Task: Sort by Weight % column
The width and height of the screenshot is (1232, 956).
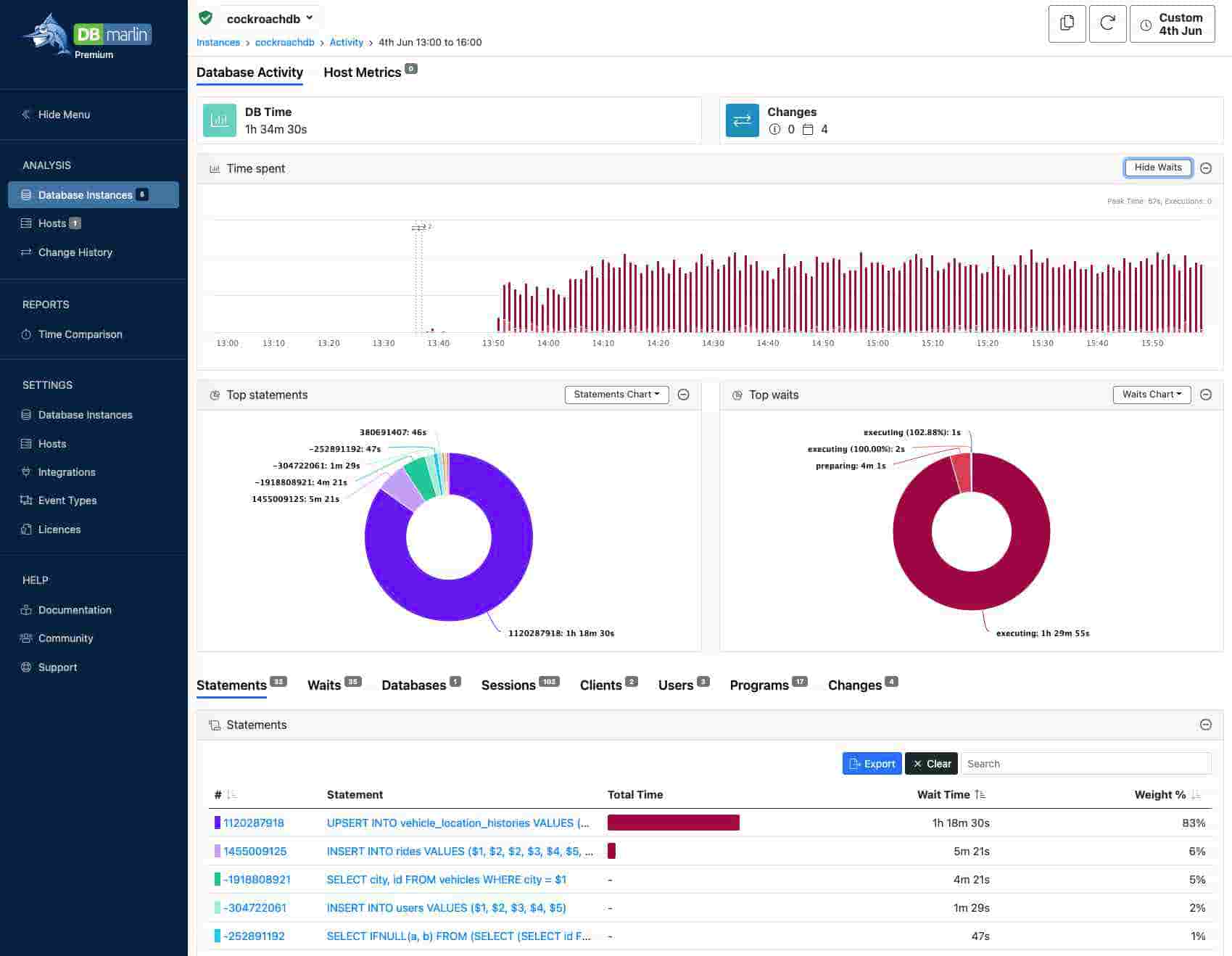Action: point(1167,795)
